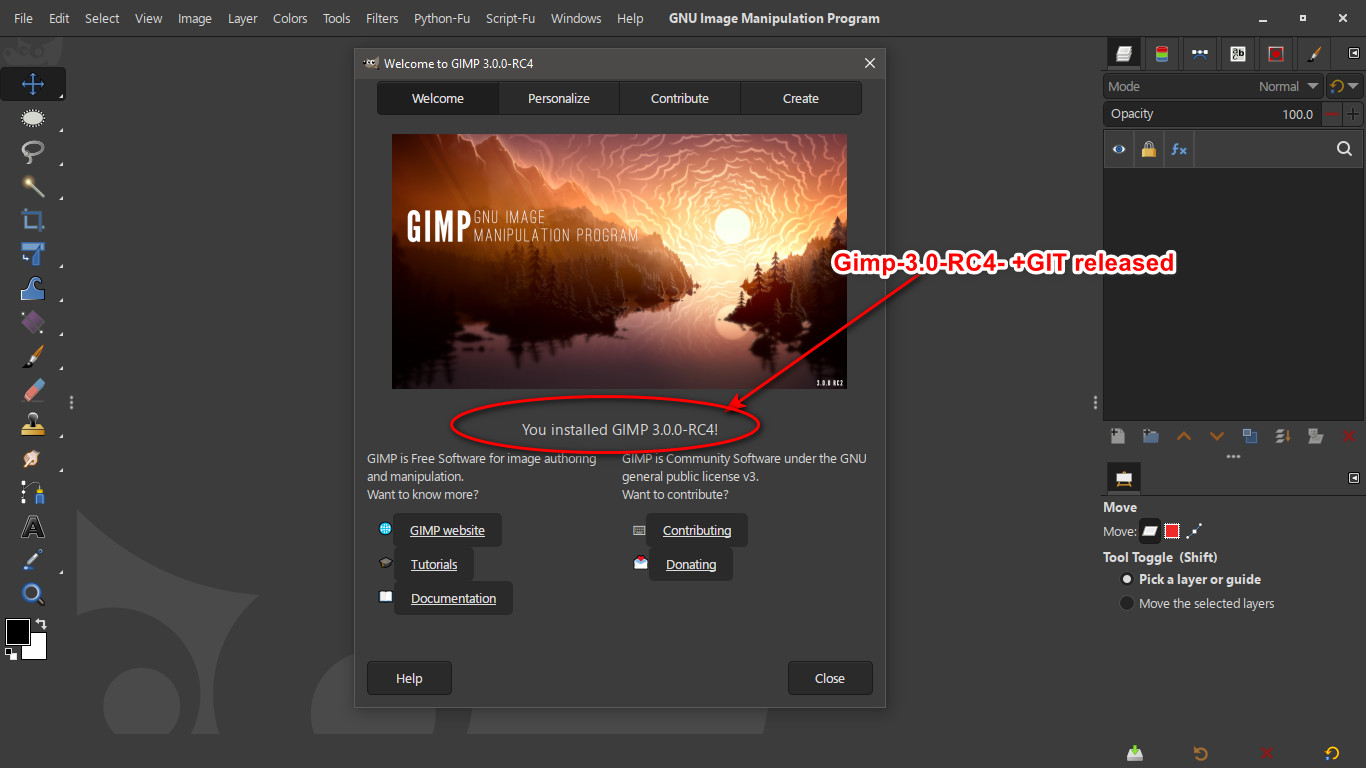
Task: Raise the layer with the up arrow
Action: 1184,436
